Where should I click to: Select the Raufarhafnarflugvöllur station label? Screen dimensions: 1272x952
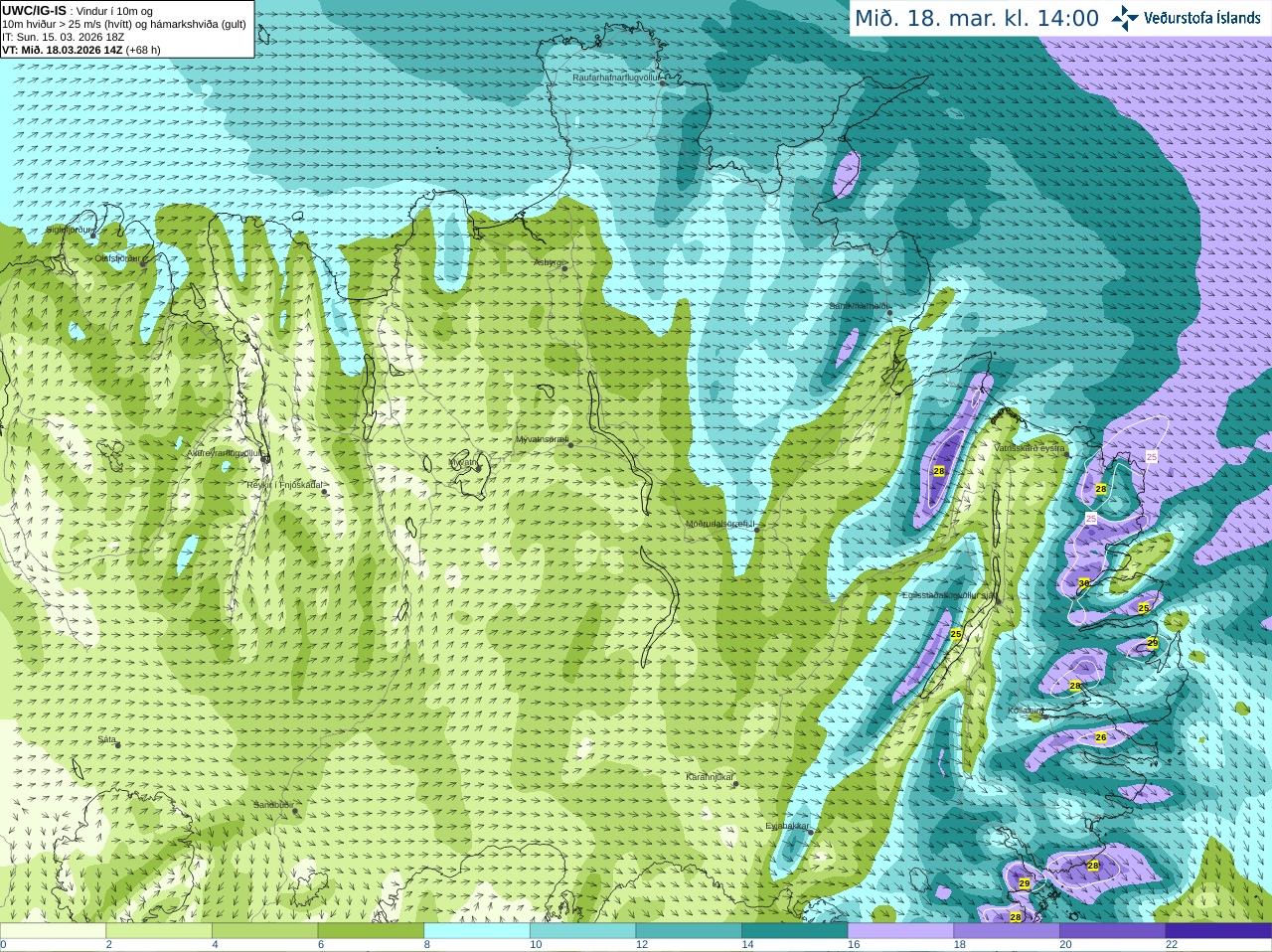616,77
